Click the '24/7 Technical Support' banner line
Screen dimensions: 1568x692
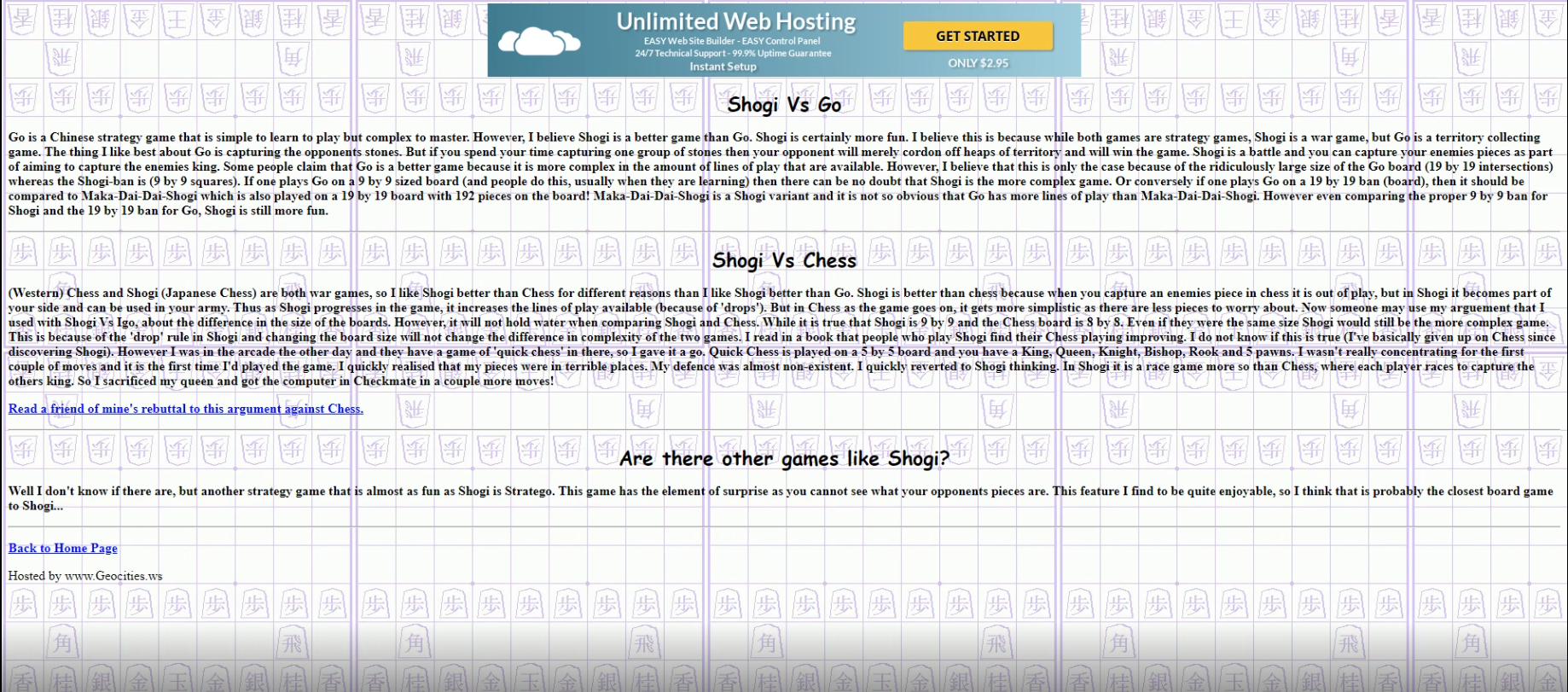(732, 53)
